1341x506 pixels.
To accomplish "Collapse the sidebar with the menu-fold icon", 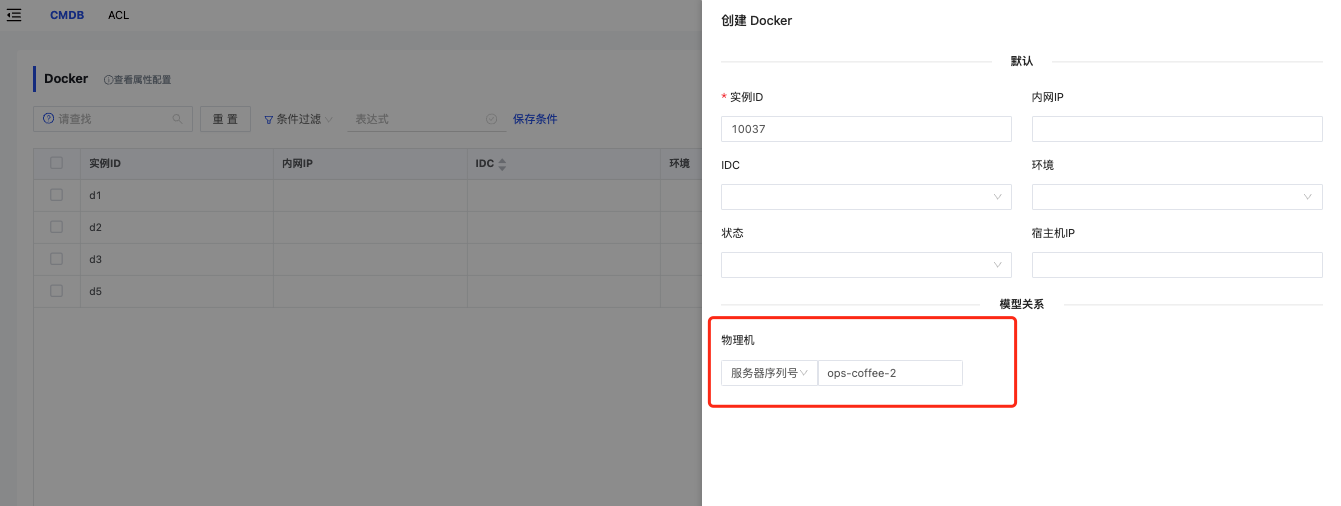I will pos(14,15).
